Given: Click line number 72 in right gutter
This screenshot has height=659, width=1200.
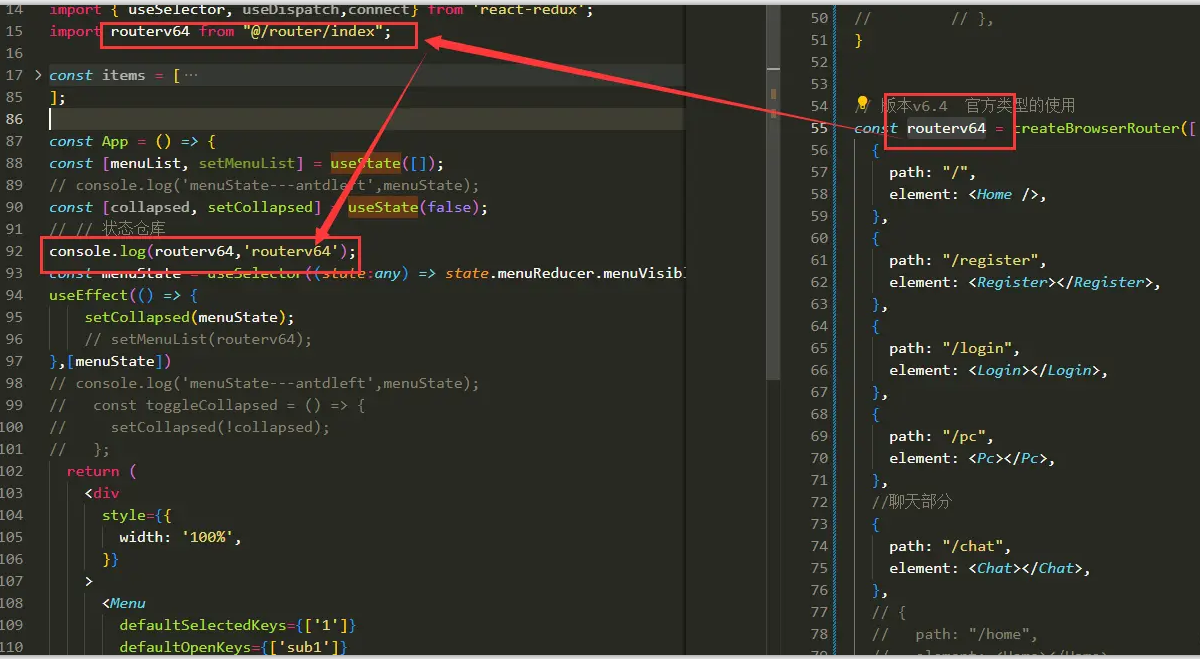Looking at the screenshot, I should tap(819, 502).
